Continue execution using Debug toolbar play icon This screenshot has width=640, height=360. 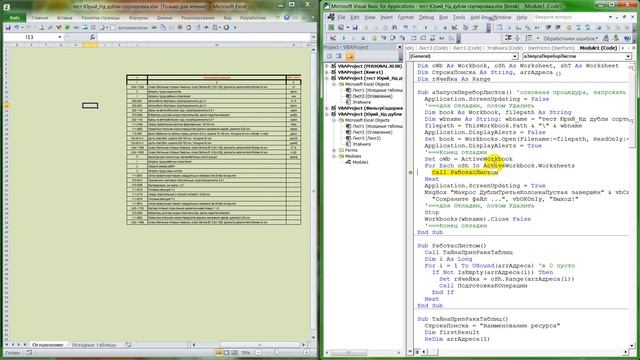[x=344, y=38]
